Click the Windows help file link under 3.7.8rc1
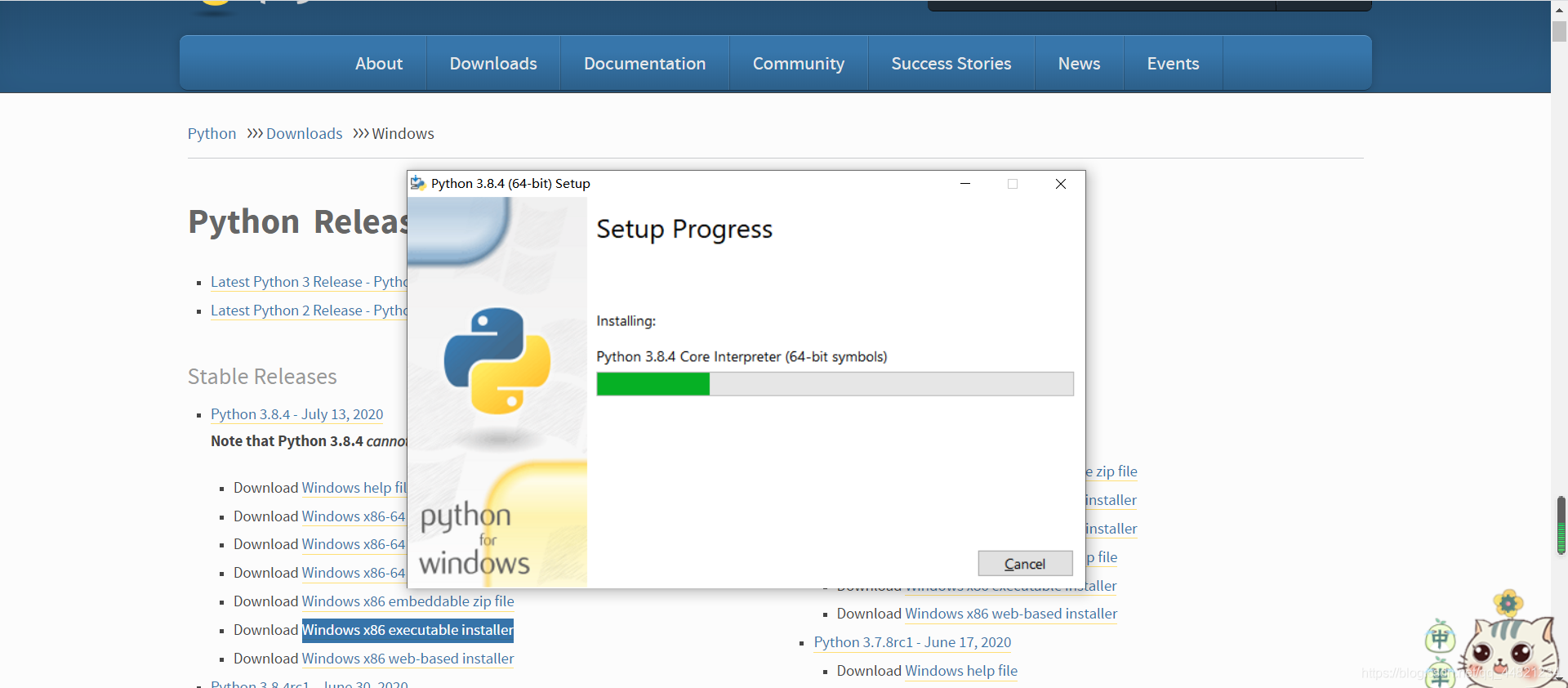1568x688 pixels. tap(961, 671)
